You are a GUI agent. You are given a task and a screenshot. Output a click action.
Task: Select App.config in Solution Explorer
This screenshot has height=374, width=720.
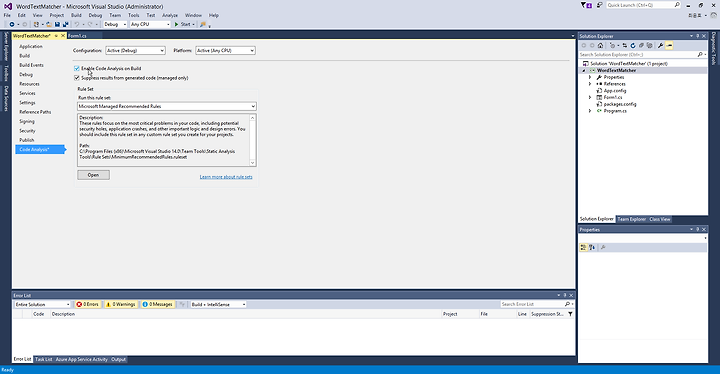tap(615, 91)
